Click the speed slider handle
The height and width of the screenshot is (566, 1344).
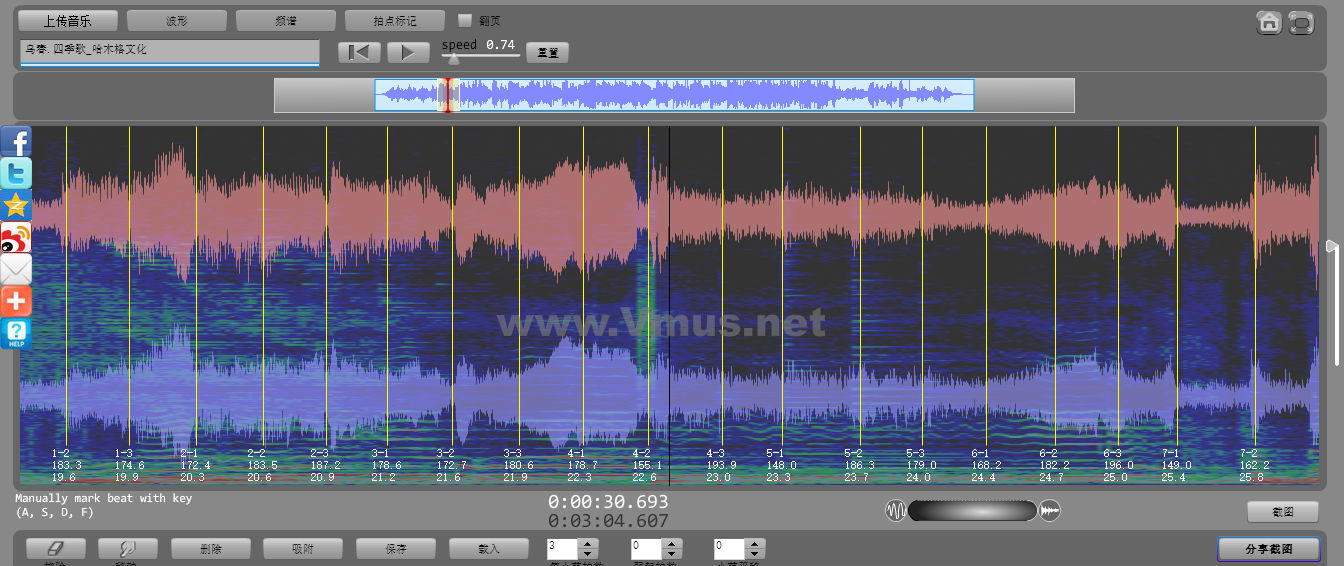tap(453, 58)
